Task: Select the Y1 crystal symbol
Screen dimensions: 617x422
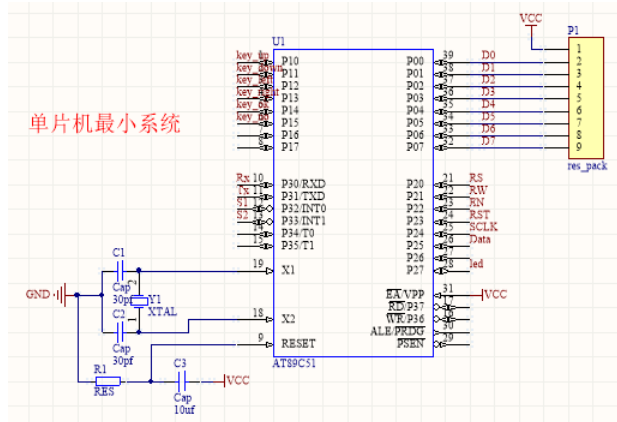Action: coord(139,302)
